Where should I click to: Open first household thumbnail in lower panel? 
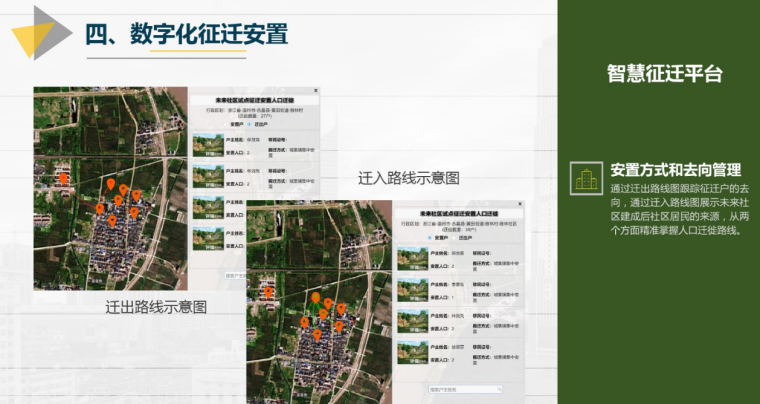(412, 259)
